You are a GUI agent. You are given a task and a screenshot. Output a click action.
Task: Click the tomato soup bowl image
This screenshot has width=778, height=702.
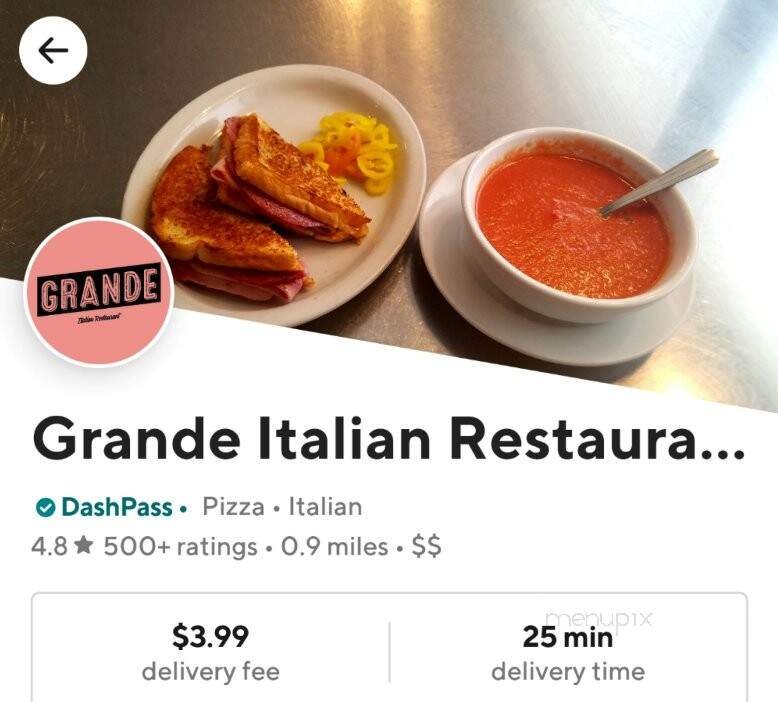tap(571, 233)
